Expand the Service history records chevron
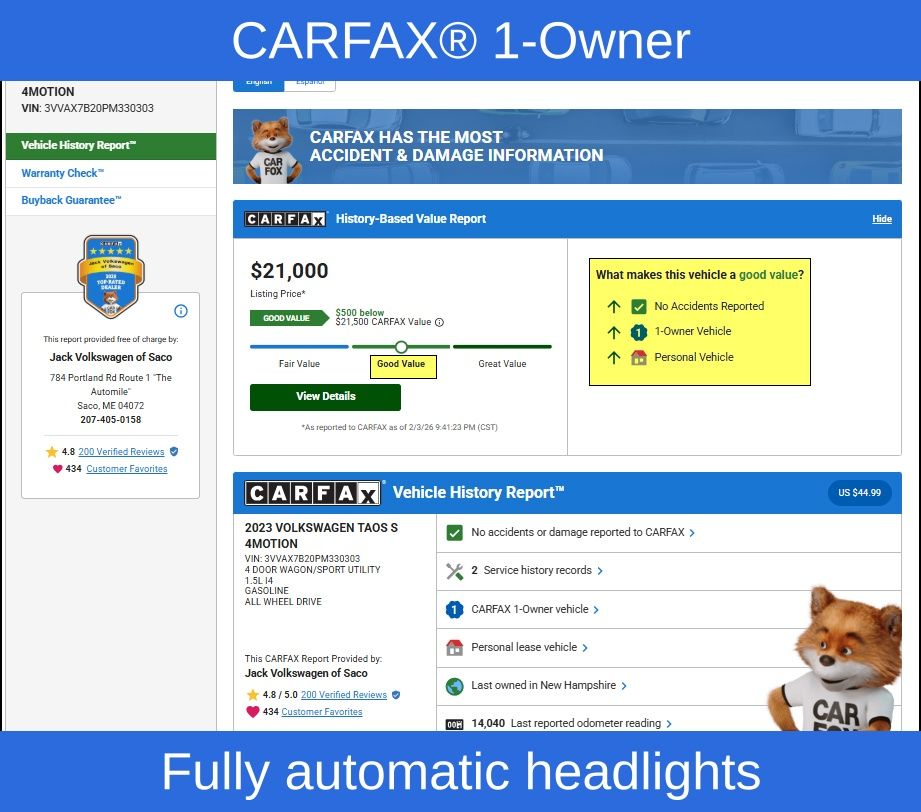 (x=600, y=571)
